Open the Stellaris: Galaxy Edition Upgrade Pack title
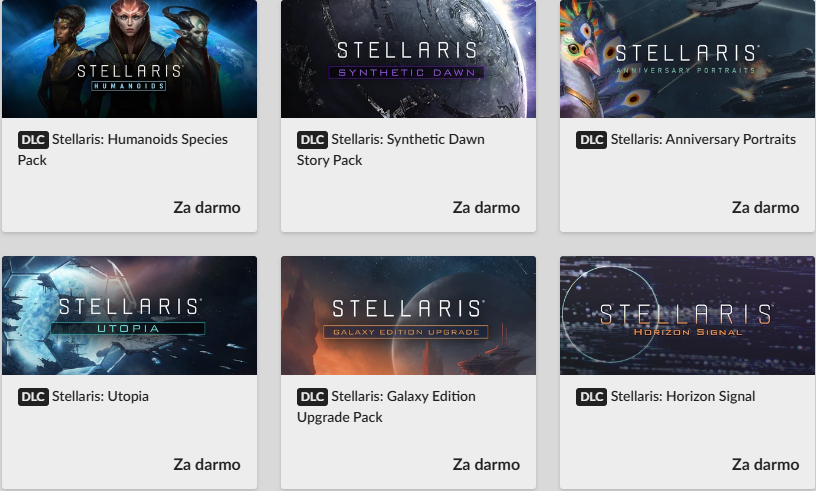Viewport: 816px width, 491px height. click(386, 407)
